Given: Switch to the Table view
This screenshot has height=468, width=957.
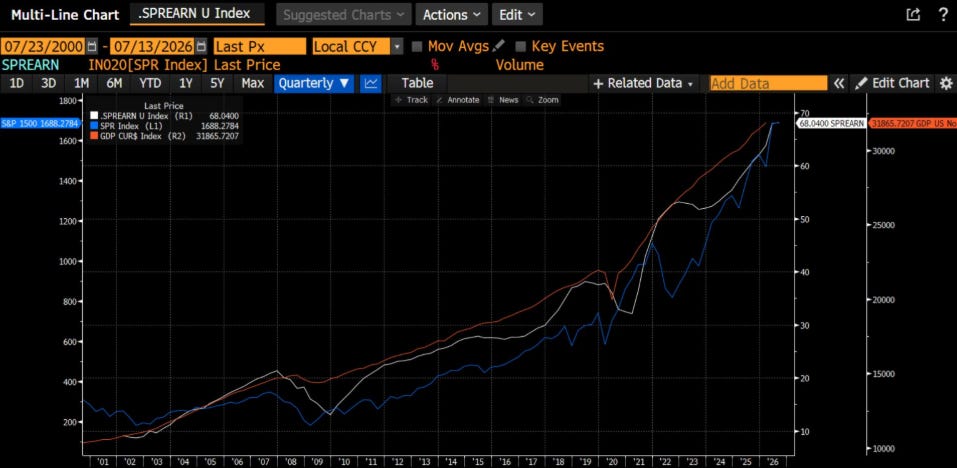Looking at the screenshot, I should click(417, 83).
